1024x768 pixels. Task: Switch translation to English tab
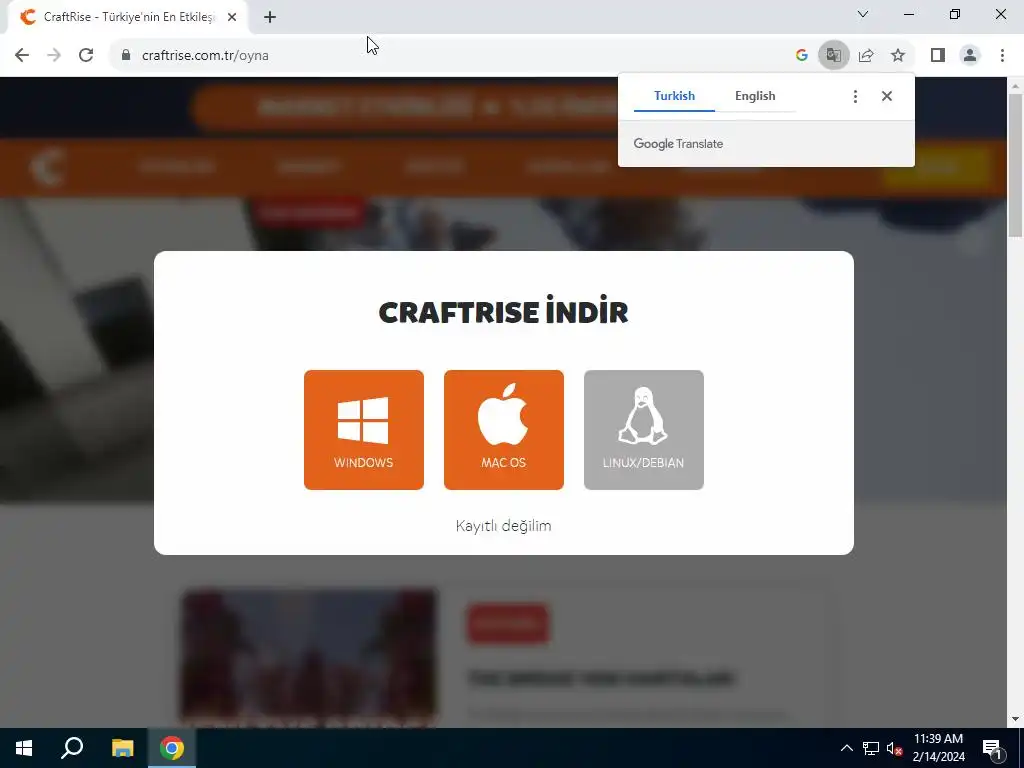755,96
